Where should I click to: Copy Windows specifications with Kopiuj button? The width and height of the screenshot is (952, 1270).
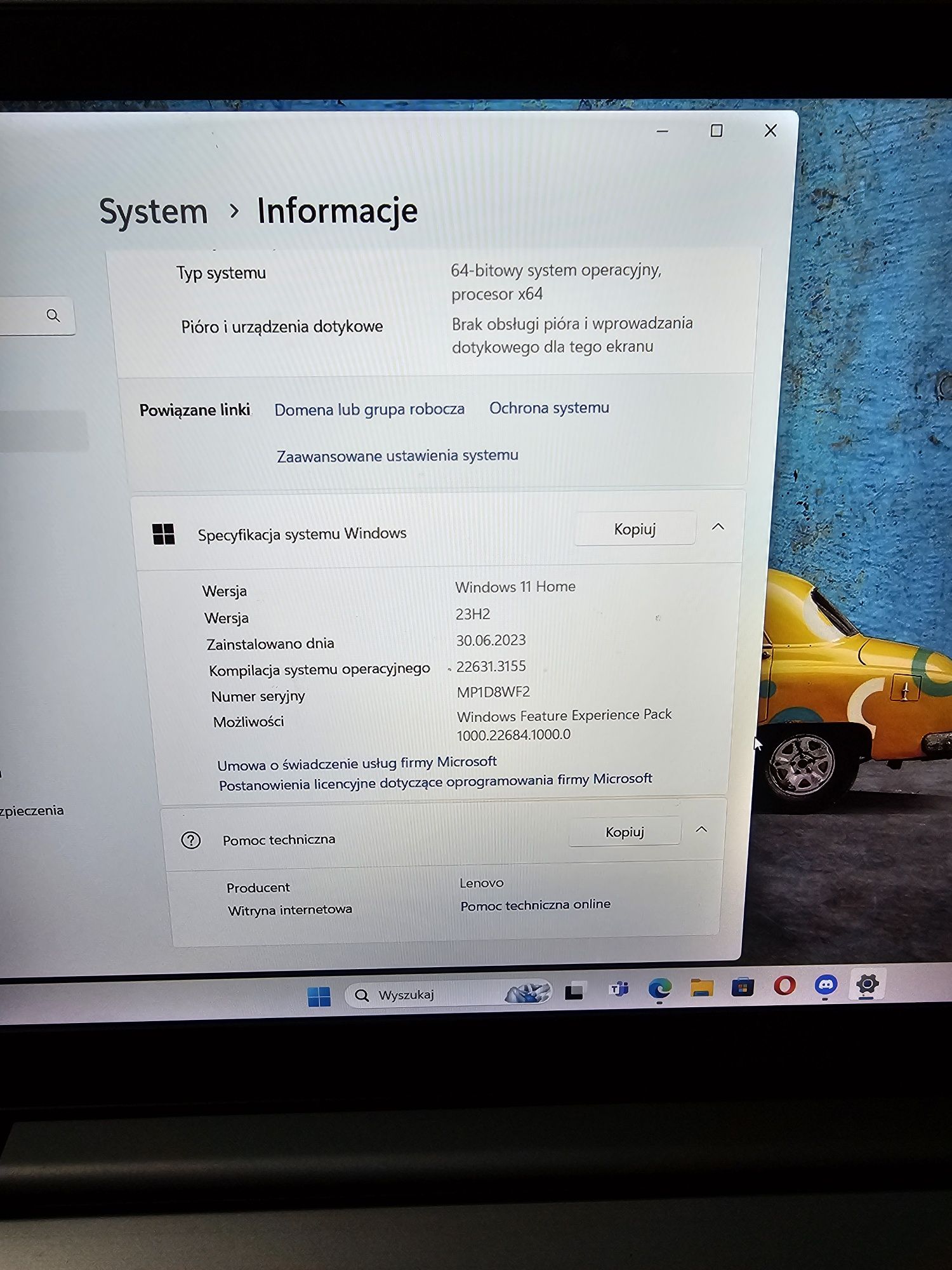point(635,529)
